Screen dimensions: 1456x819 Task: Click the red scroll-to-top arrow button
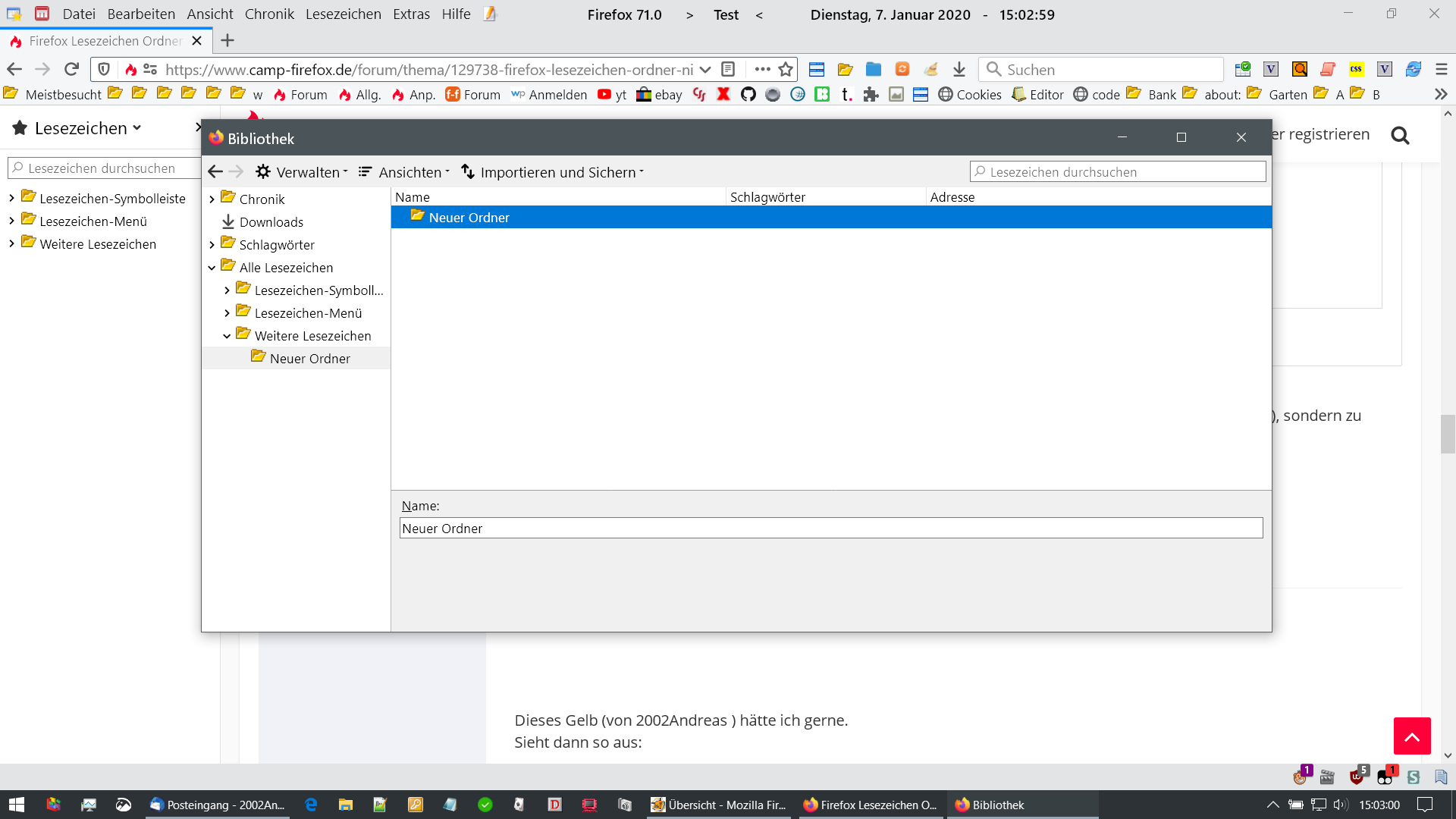(x=1411, y=736)
